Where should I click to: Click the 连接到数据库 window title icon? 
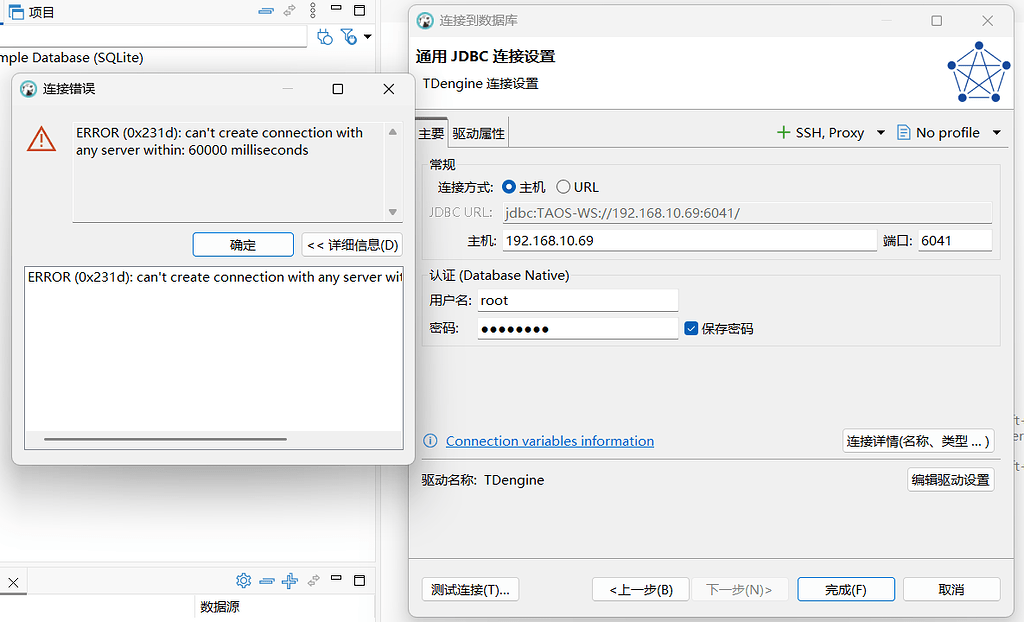[425, 21]
